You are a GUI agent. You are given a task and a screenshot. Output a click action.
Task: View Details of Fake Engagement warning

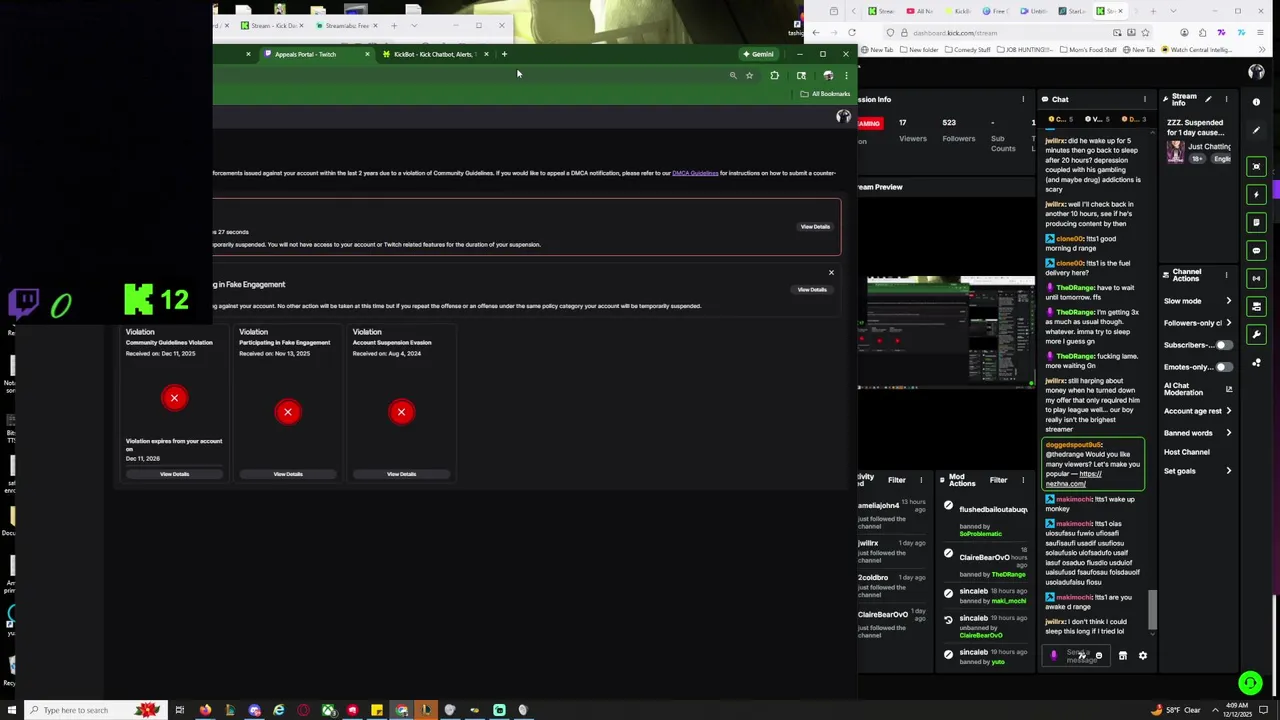coord(812,290)
